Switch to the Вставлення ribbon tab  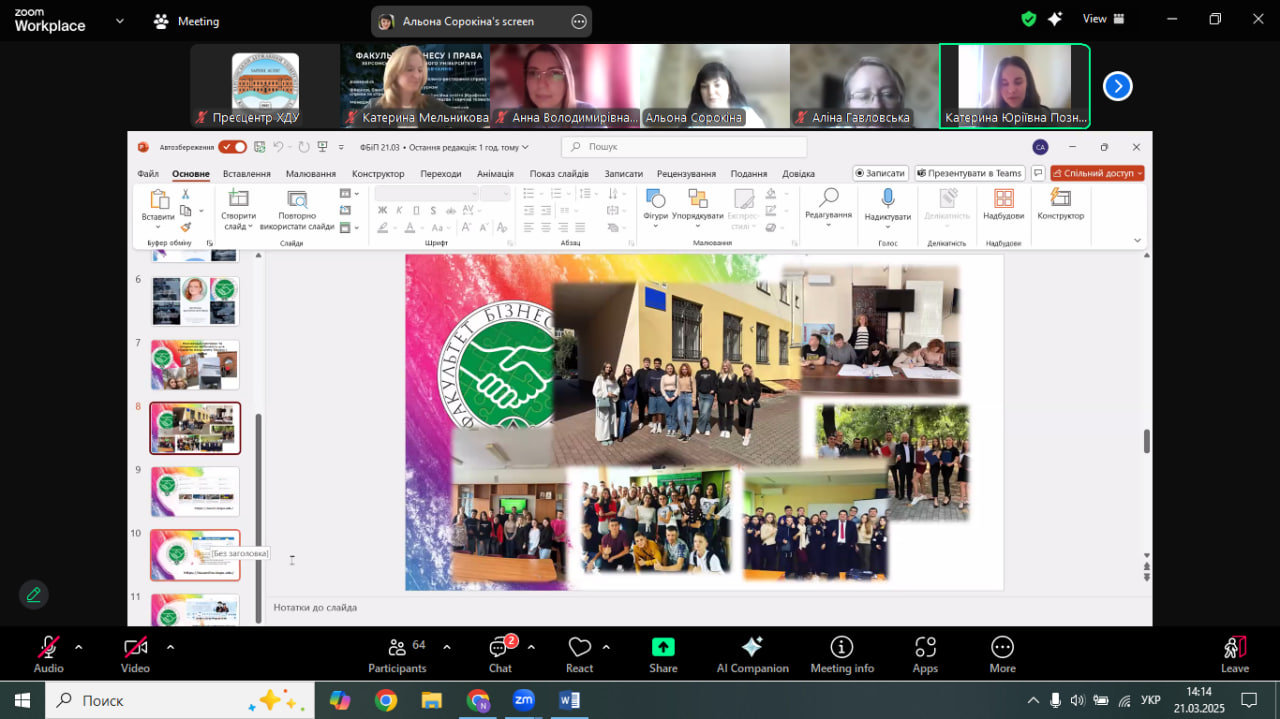click(x=247, y=173)
